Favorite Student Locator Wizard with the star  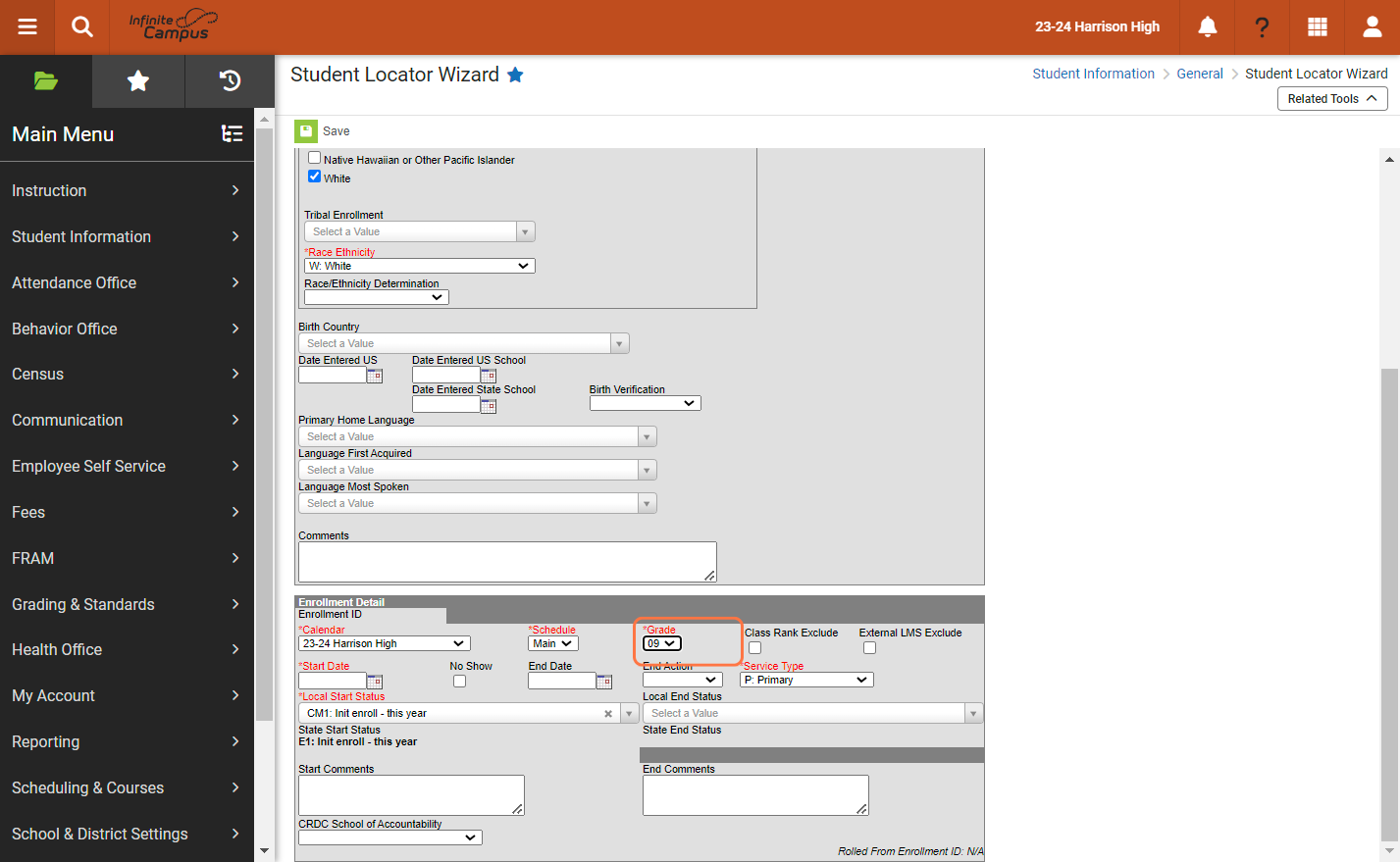(515, 75)
